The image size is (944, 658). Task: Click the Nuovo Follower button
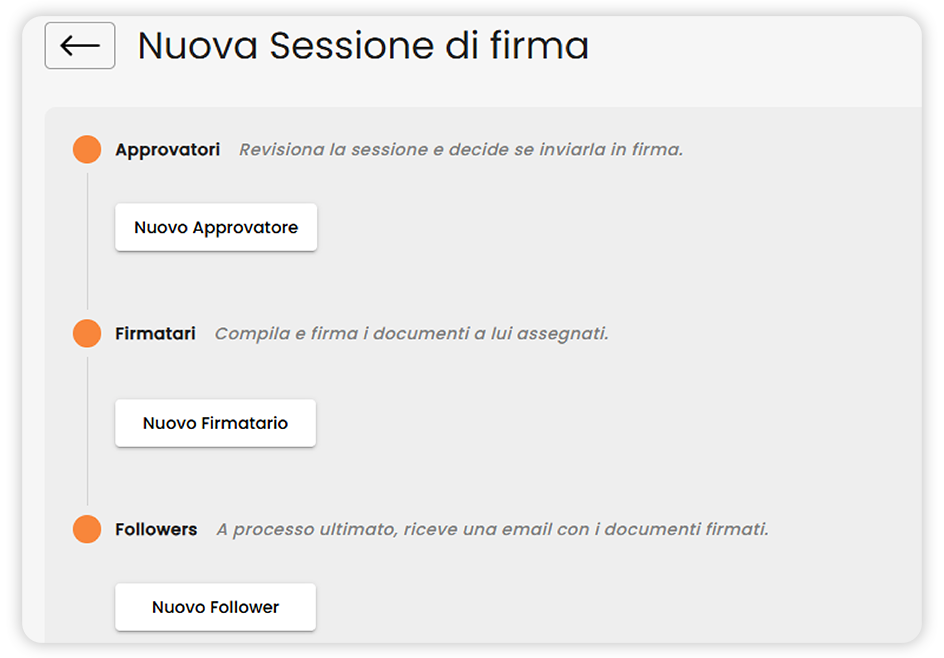point(215,607)
